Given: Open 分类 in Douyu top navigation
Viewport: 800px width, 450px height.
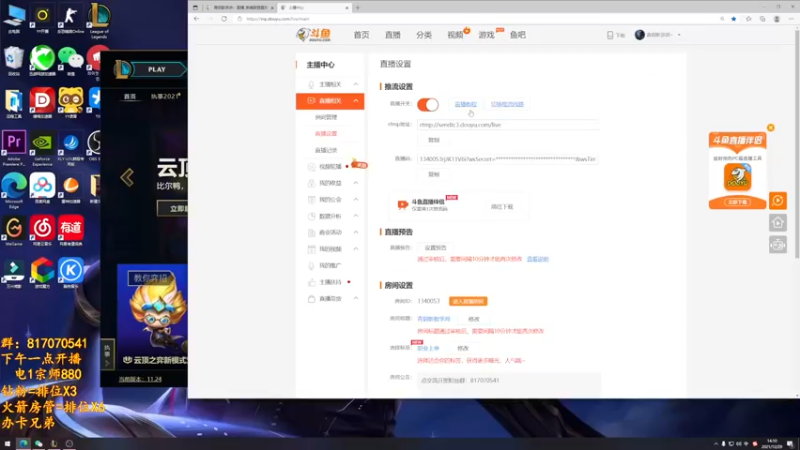Looking at the screenshot, I should pos(423,35).
